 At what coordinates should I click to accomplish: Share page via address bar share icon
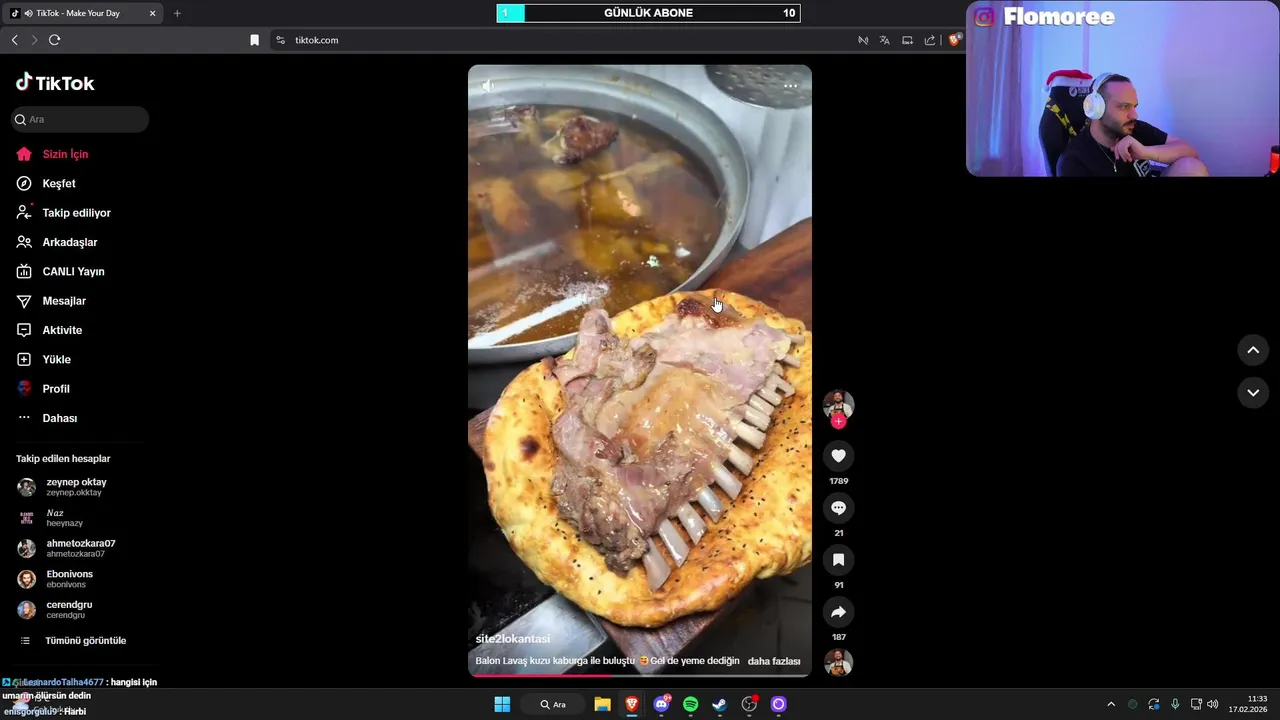[x=930, y=40]
